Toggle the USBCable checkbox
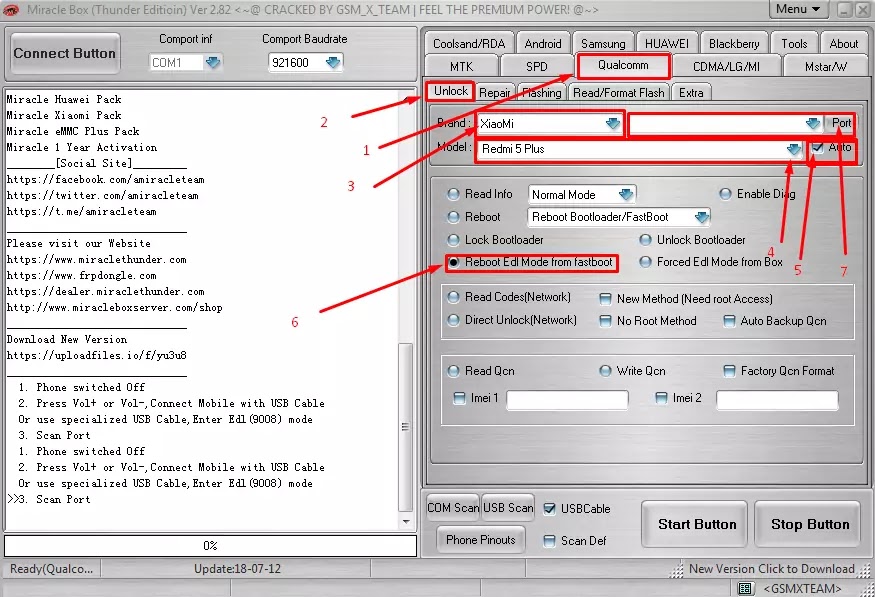 549,509
